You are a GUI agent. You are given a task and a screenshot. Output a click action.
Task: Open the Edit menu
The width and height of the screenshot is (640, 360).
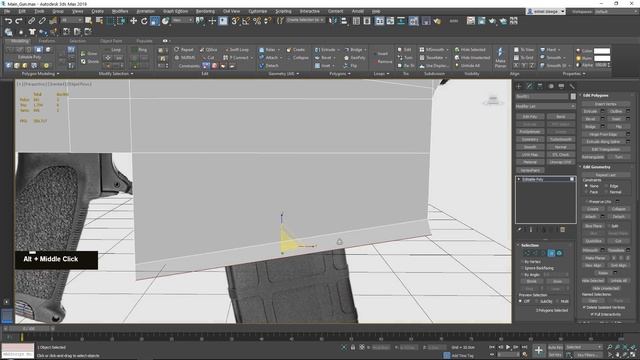(22, 11)
